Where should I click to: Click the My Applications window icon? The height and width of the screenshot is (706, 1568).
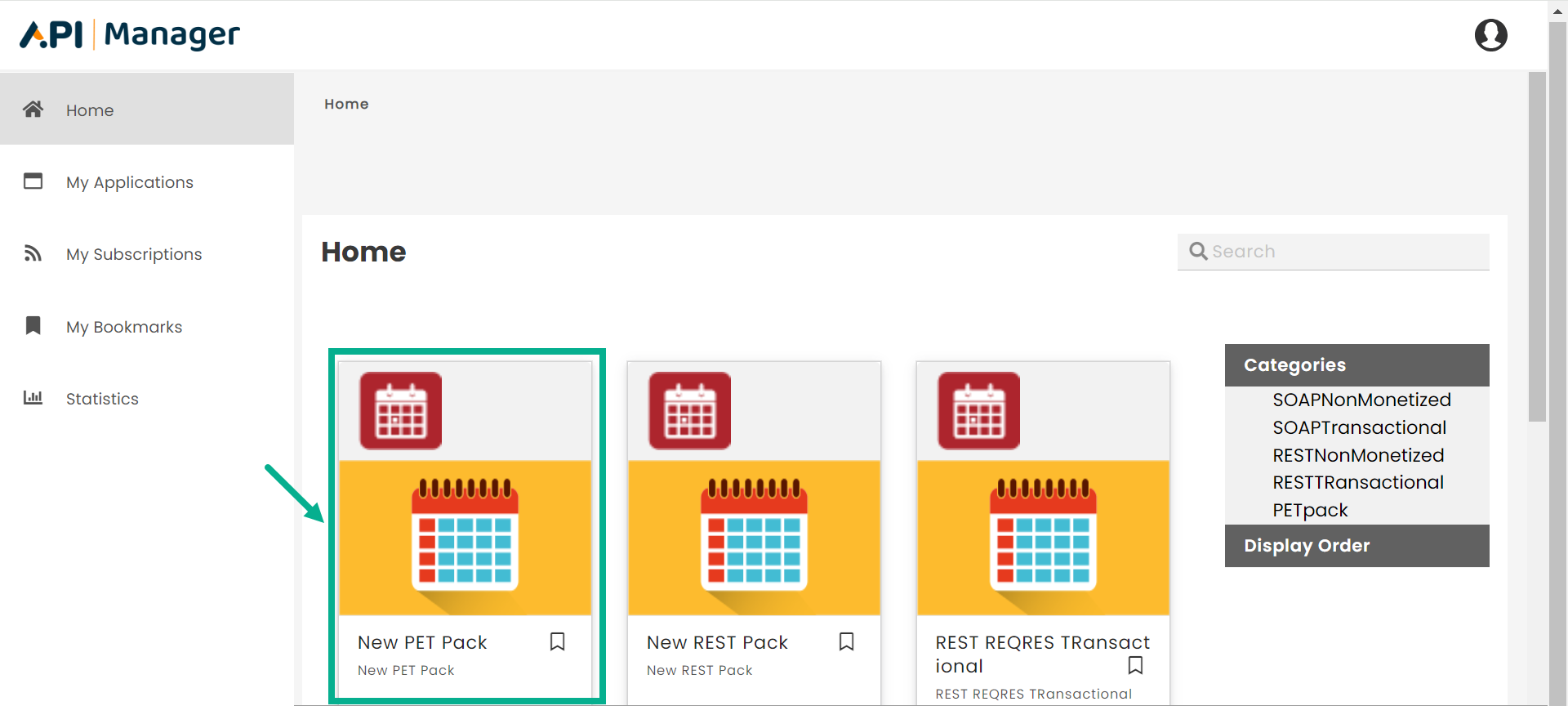[33, 181]
